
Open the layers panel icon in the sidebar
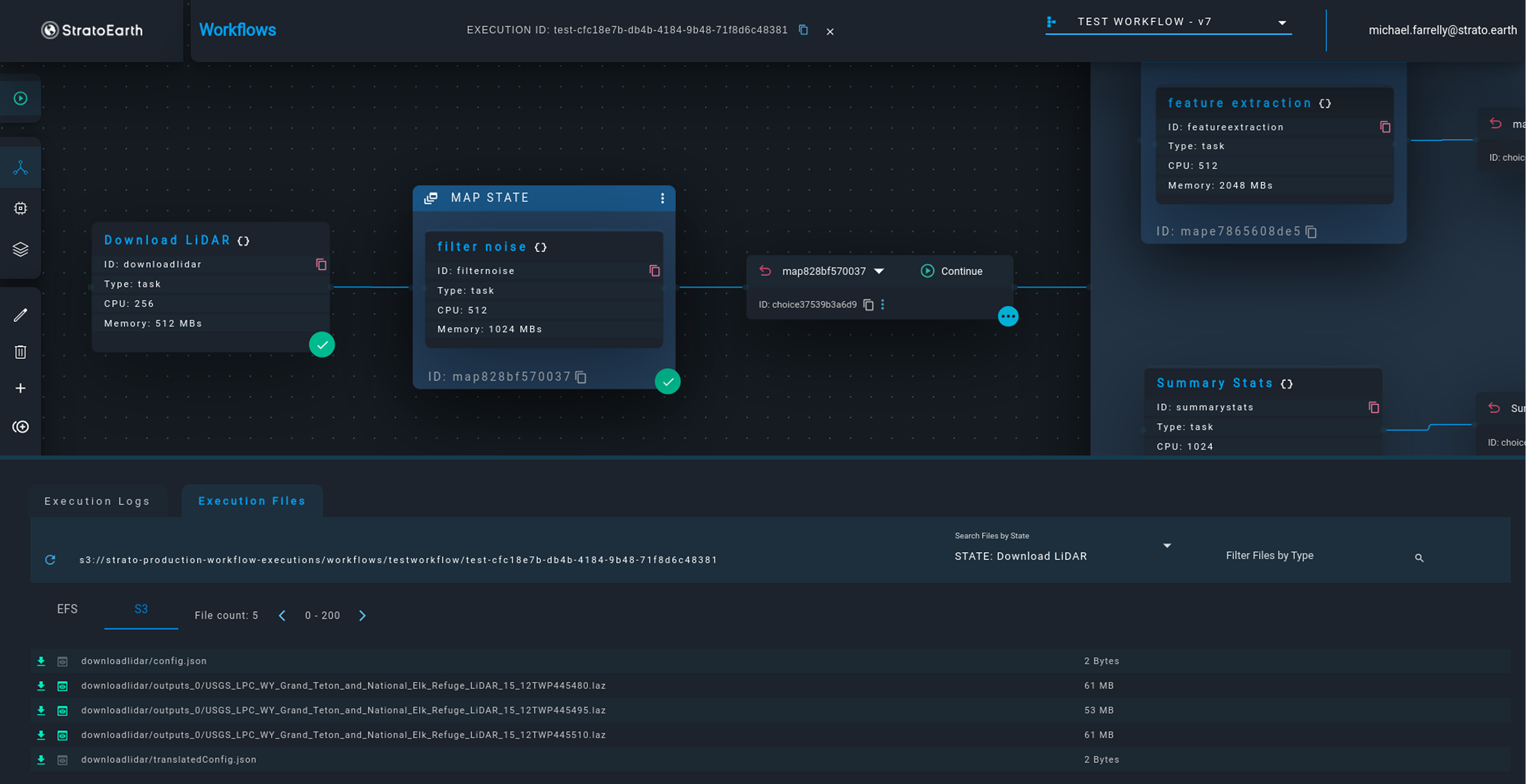21,249
